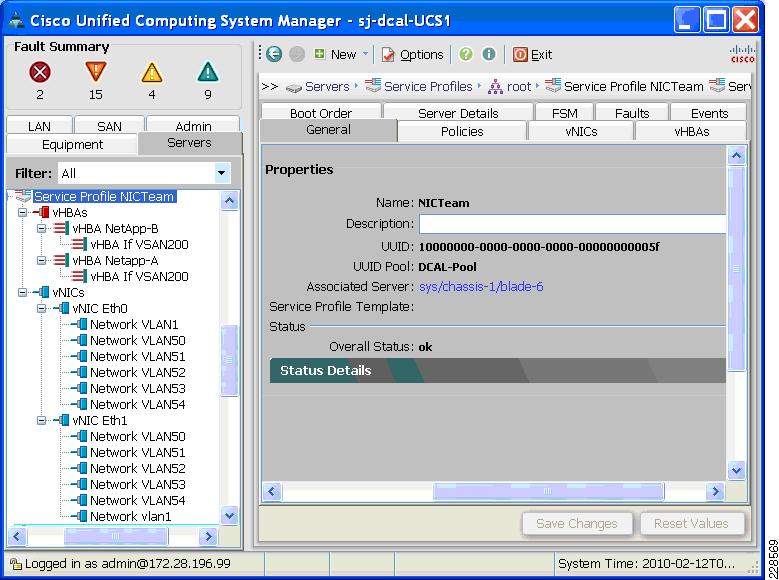Open the vNICs tab
Viewport: 779px width, 580px height.
pos(581,132)
